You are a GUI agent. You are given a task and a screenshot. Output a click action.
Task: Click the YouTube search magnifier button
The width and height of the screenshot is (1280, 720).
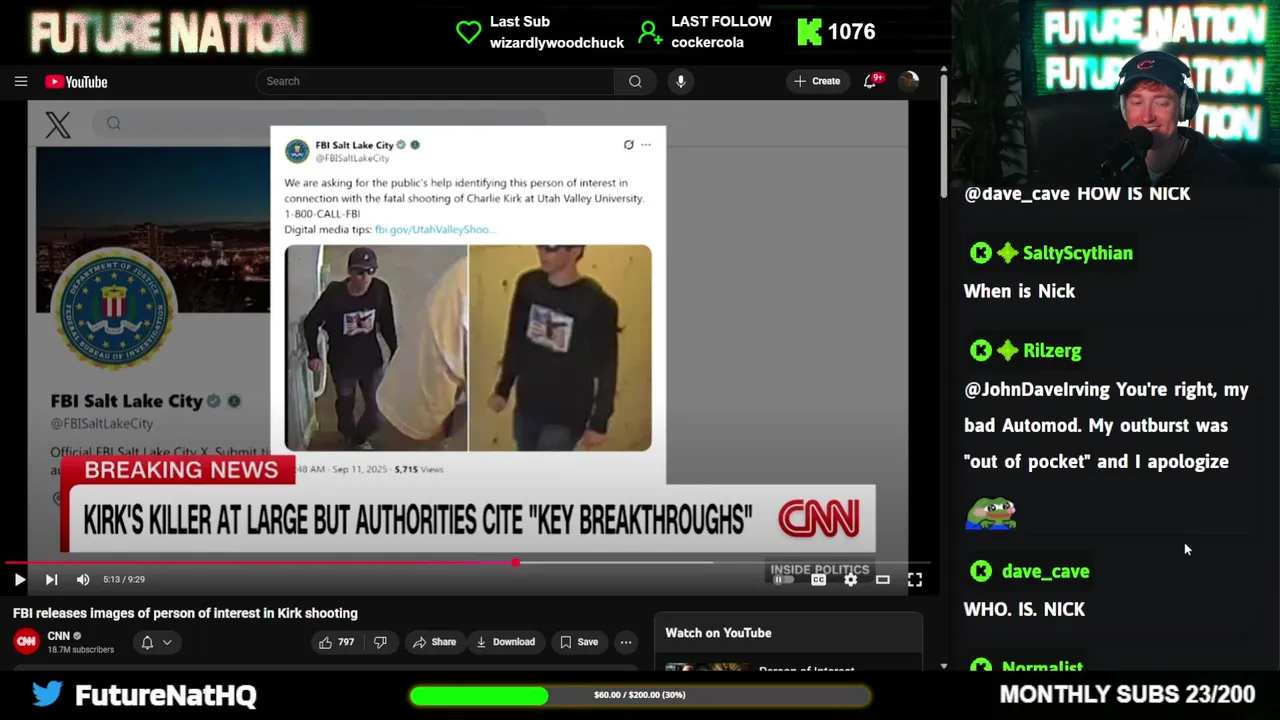[635, 82]
